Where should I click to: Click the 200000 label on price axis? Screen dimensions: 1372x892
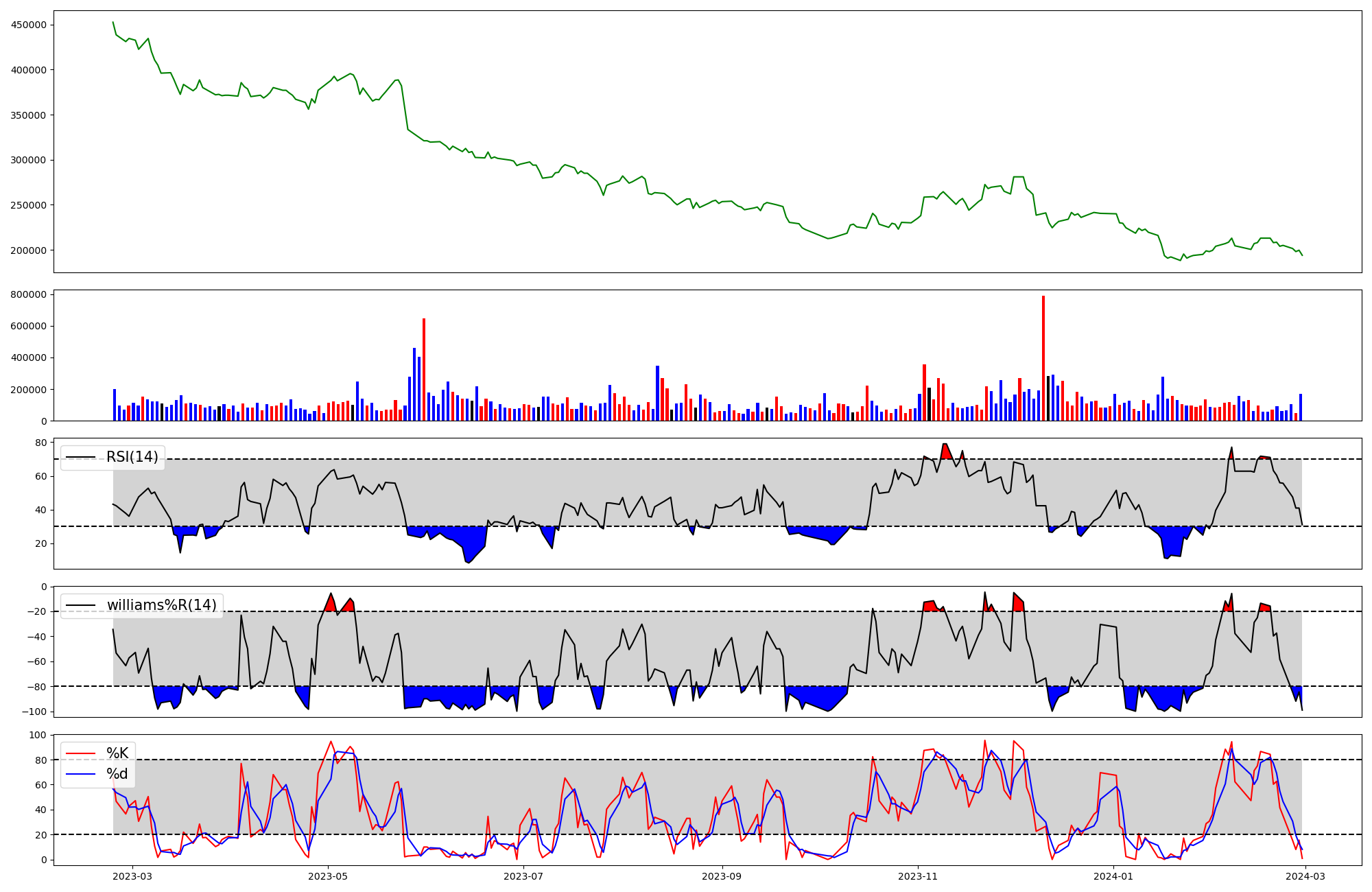point(29,250)
